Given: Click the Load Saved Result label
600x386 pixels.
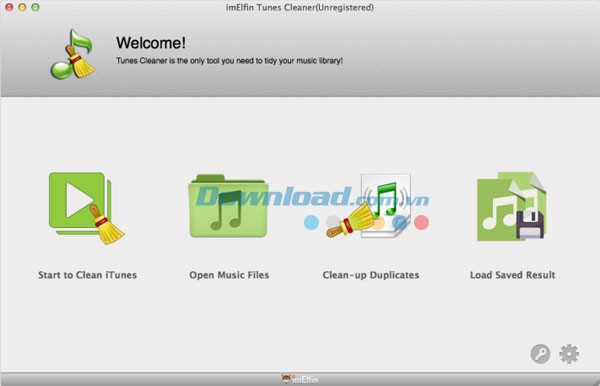Looking at the screenshot, I should point(512,275).
